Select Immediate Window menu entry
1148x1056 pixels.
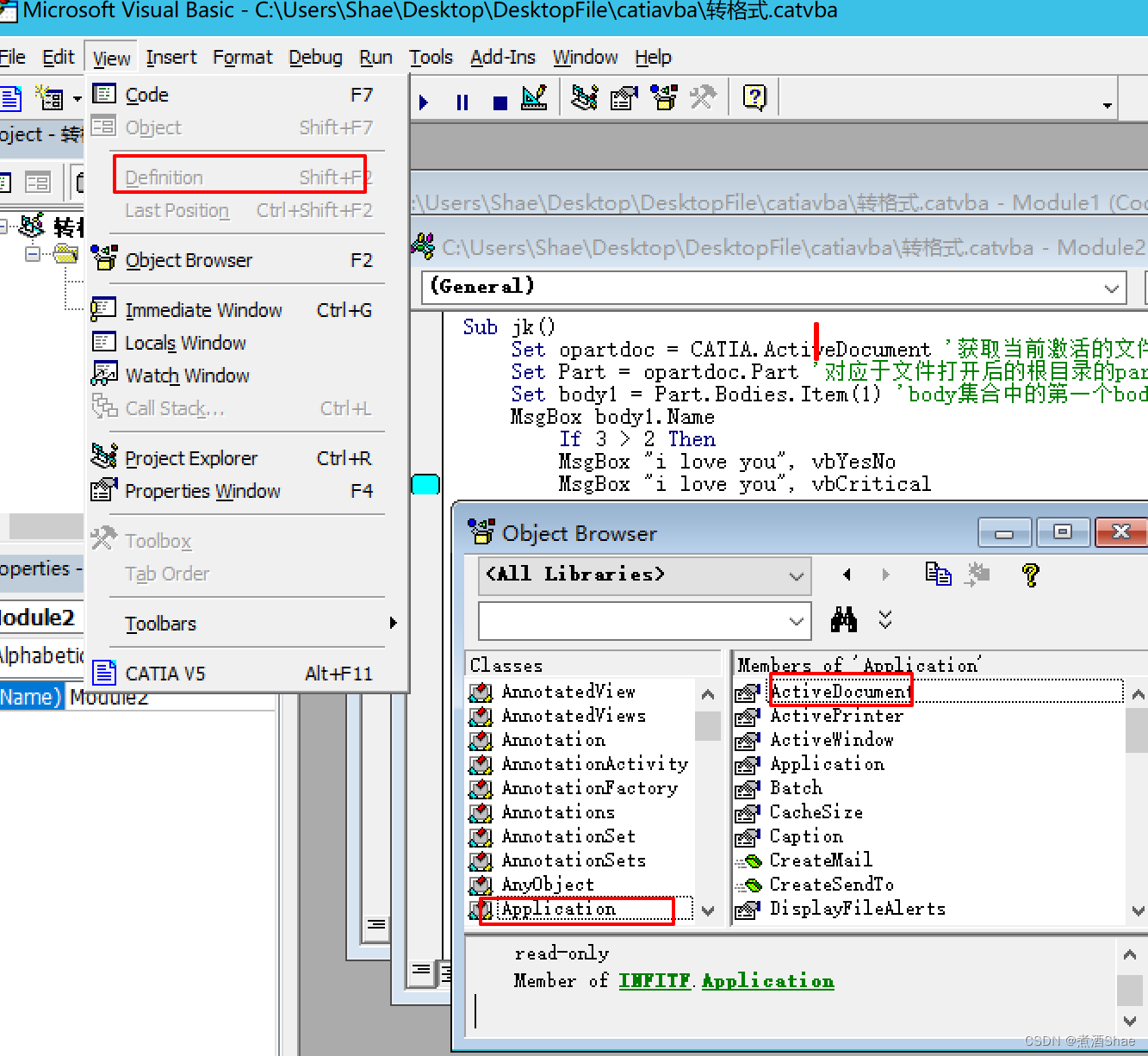tap(203, 310)
